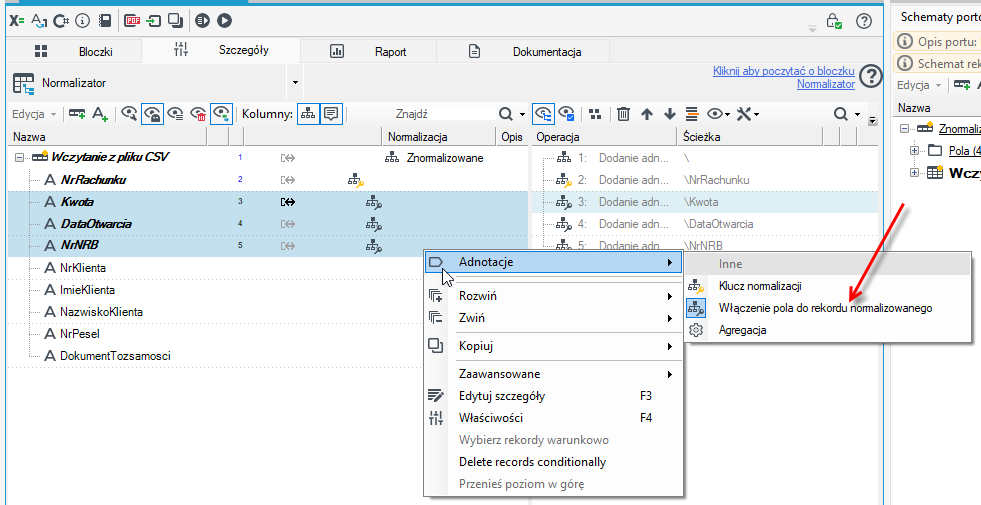The image size is (981, 505).
Task: Open the Edycja dropdown in left panel
Action: click(34, 114)
